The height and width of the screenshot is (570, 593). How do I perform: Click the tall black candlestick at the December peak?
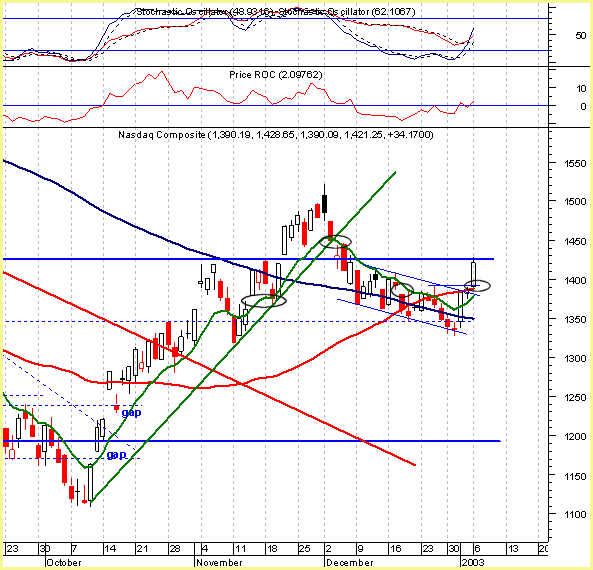tap(324, 202)
